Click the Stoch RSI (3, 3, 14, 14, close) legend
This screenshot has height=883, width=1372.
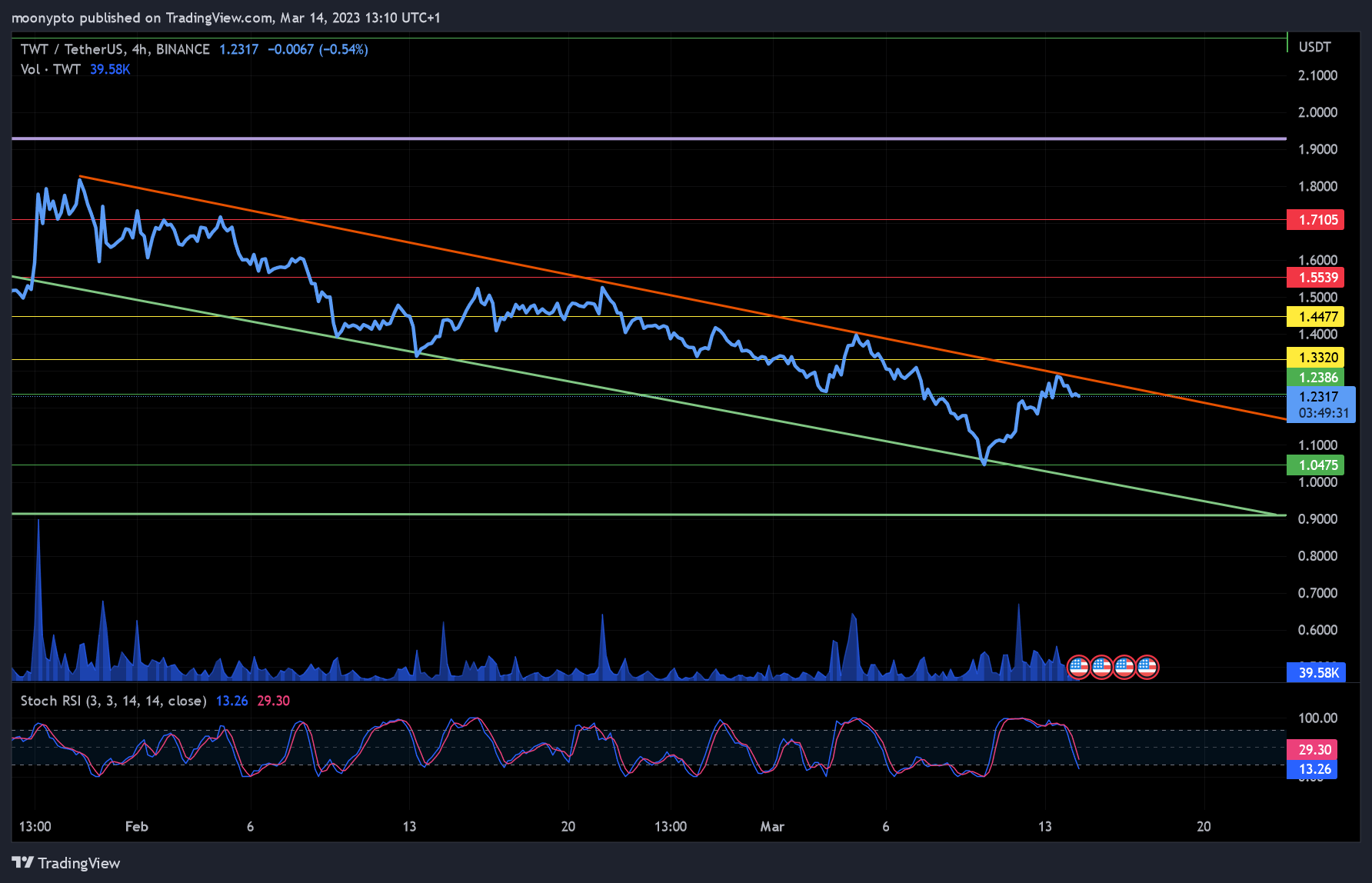(113, 701)
